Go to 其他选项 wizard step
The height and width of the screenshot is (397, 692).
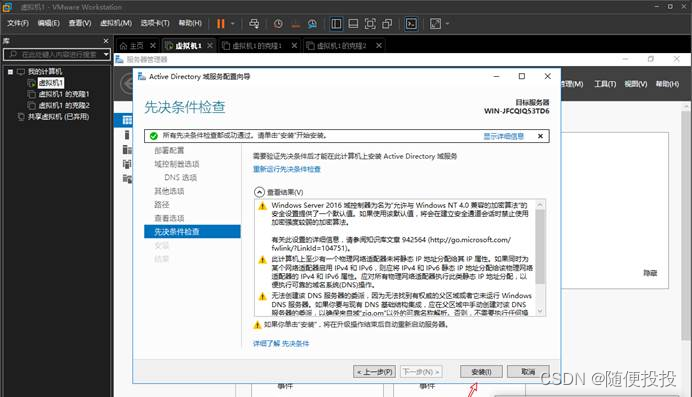click(169, 191)
